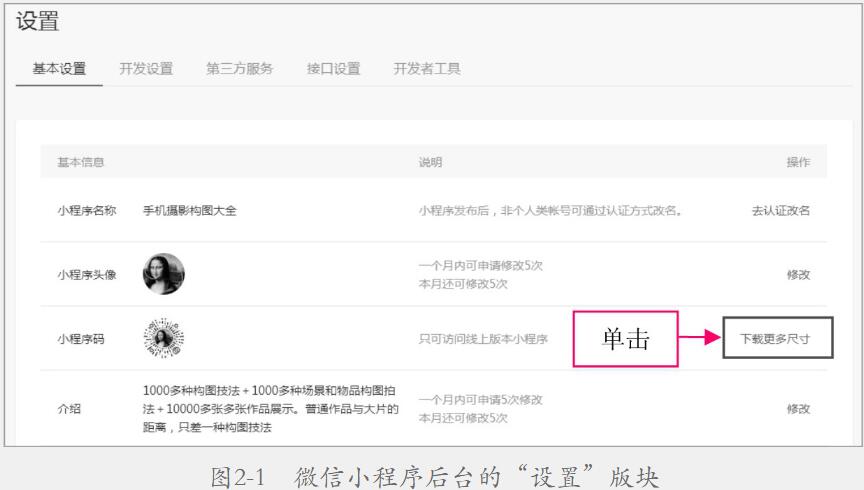
Task: Click the 去认证改名 link
Action: click(780, 210)
